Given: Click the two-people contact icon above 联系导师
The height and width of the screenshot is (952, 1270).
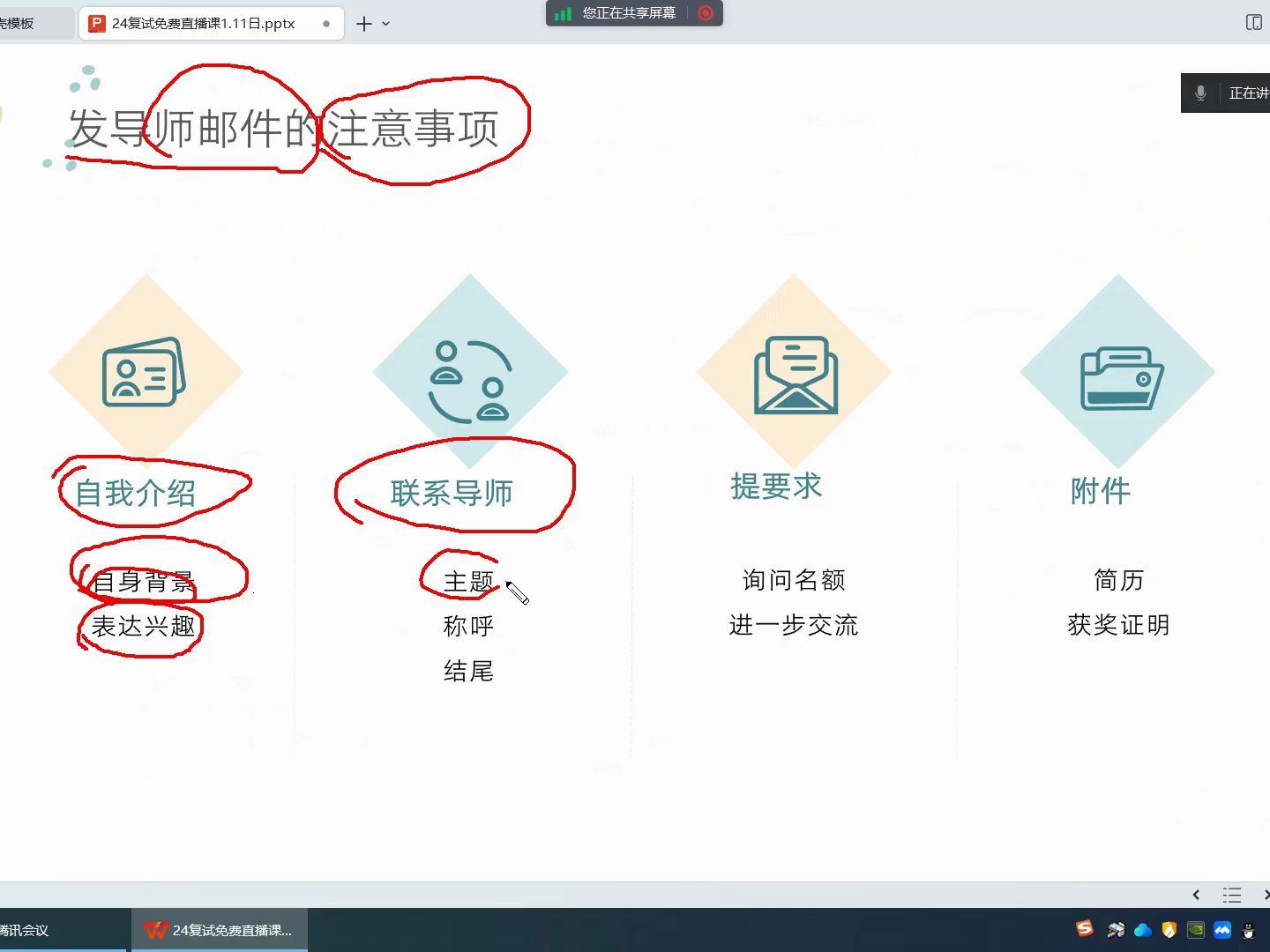Looking at the screenshot, I should click(x=469, y=381).
